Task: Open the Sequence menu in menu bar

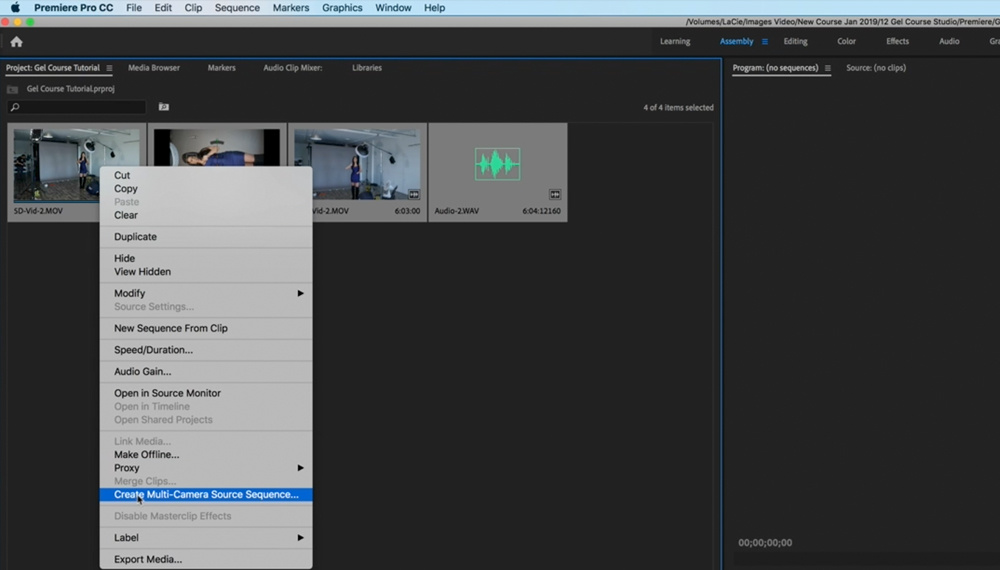Action: (237, 8)
